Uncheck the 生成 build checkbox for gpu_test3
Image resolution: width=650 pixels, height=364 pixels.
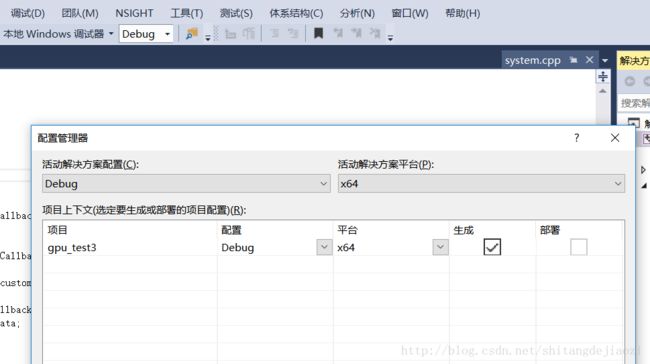pos(492,247)
